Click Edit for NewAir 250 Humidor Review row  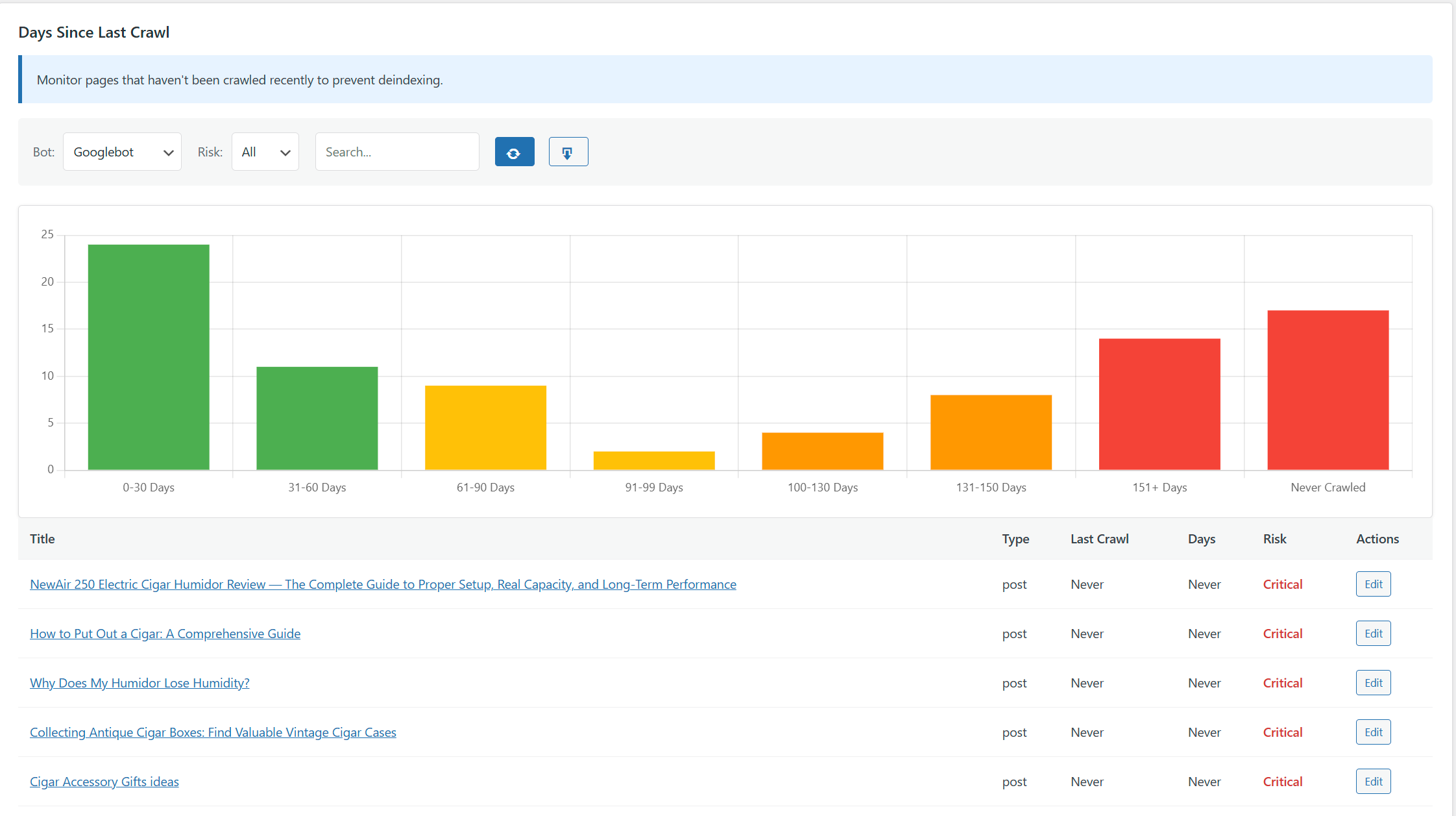pyautogui.click(x=1373, y=584)
